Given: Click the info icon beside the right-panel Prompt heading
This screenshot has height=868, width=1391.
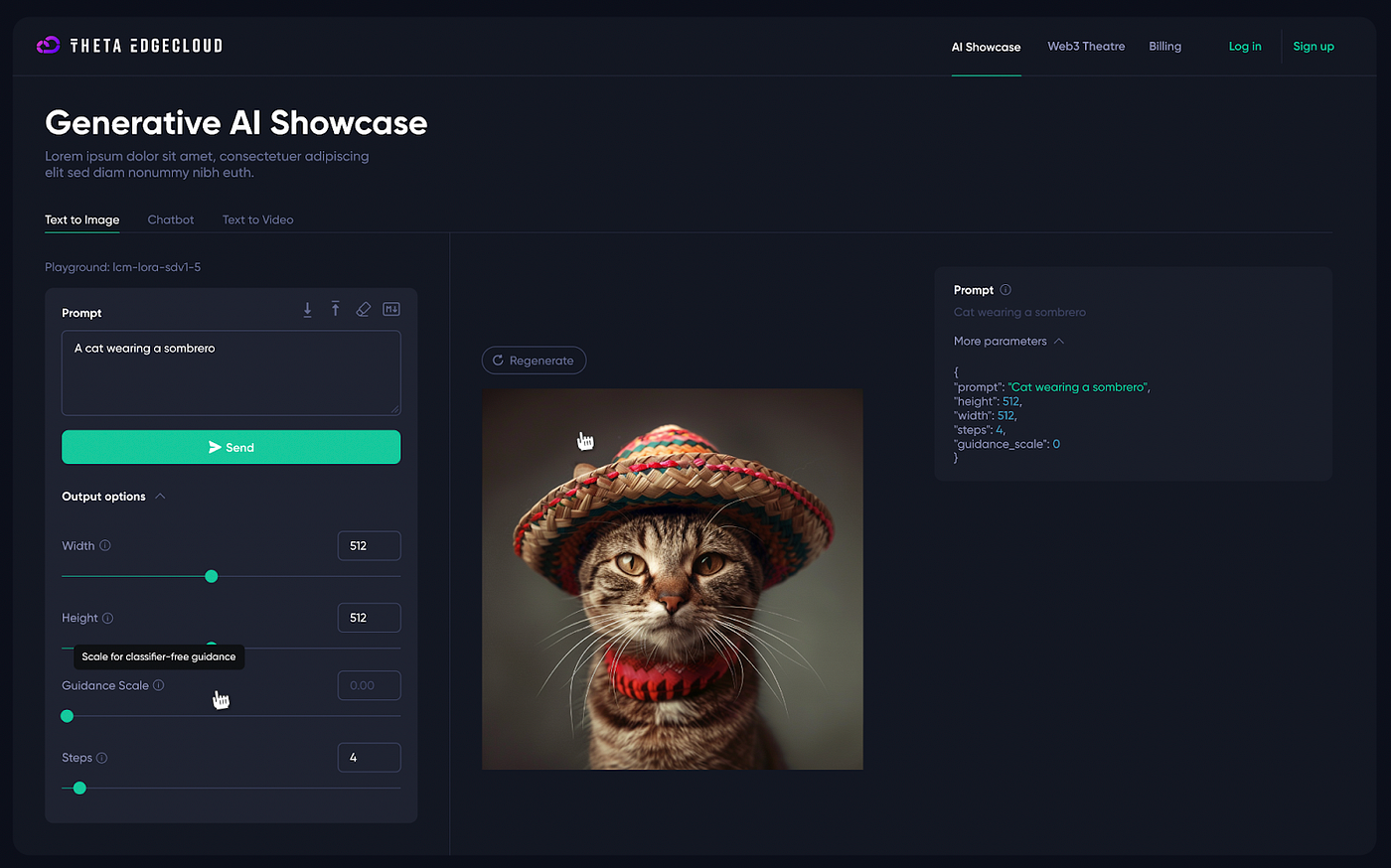Looking at the screenshot, I should pos(1005,290).
